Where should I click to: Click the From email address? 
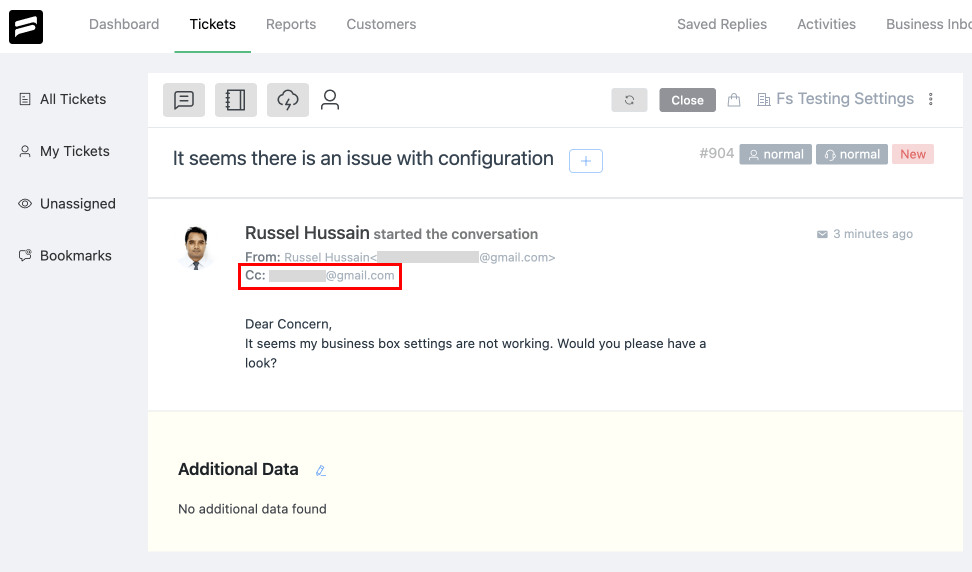pyautogui.click(x=420, y=257)
